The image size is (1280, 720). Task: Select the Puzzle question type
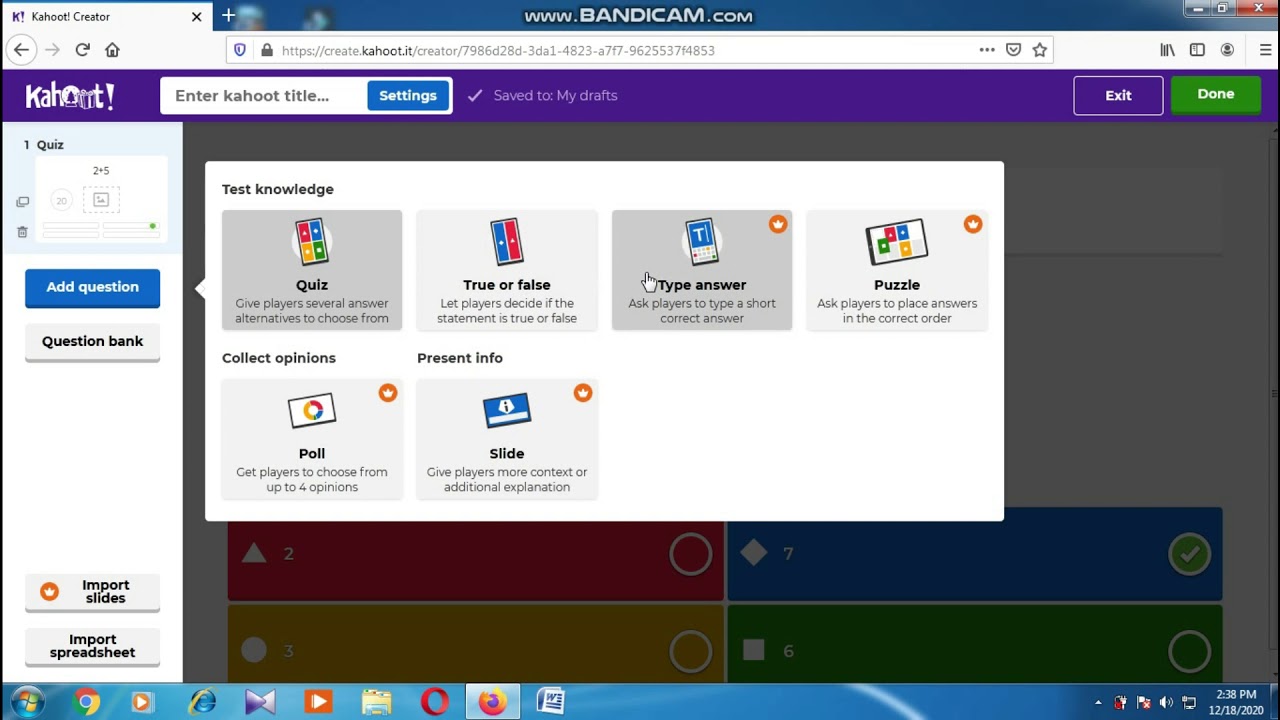point(897,270)
